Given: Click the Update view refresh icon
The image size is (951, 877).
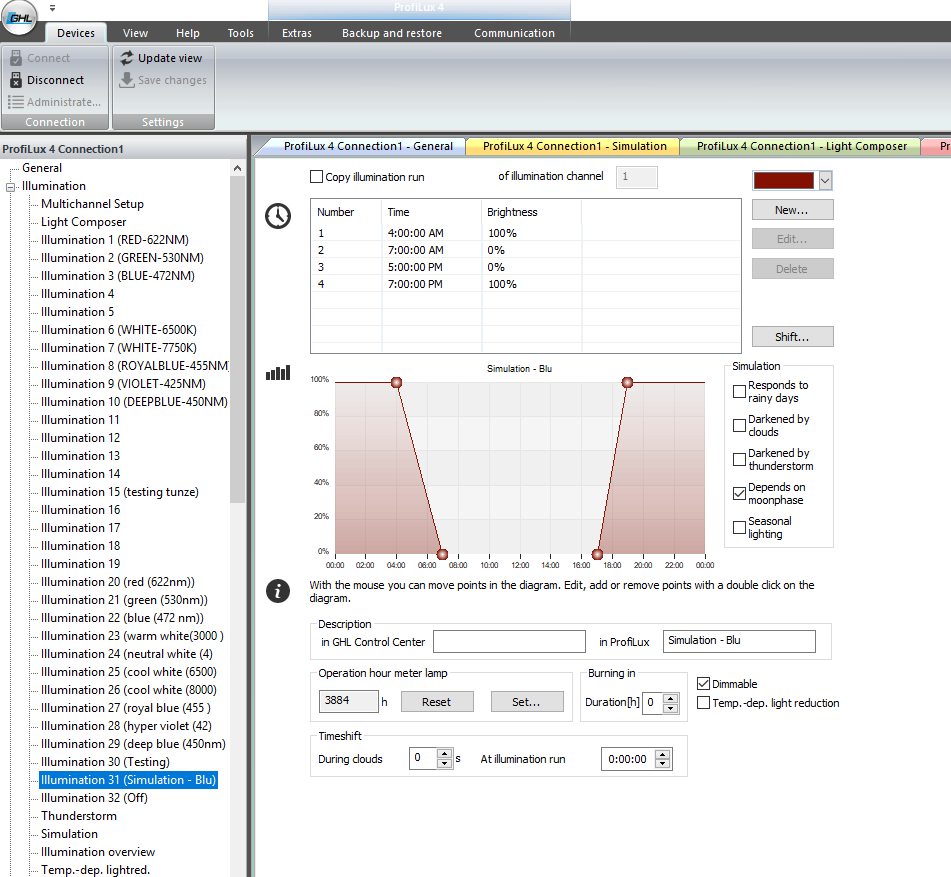Looking at the screenshot, I should pos(127,58).
